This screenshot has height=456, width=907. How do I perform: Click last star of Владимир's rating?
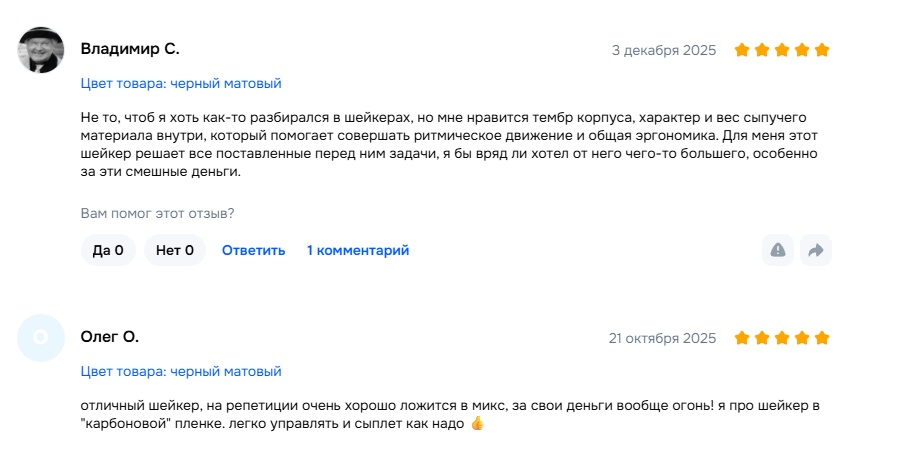click(822, 50)
